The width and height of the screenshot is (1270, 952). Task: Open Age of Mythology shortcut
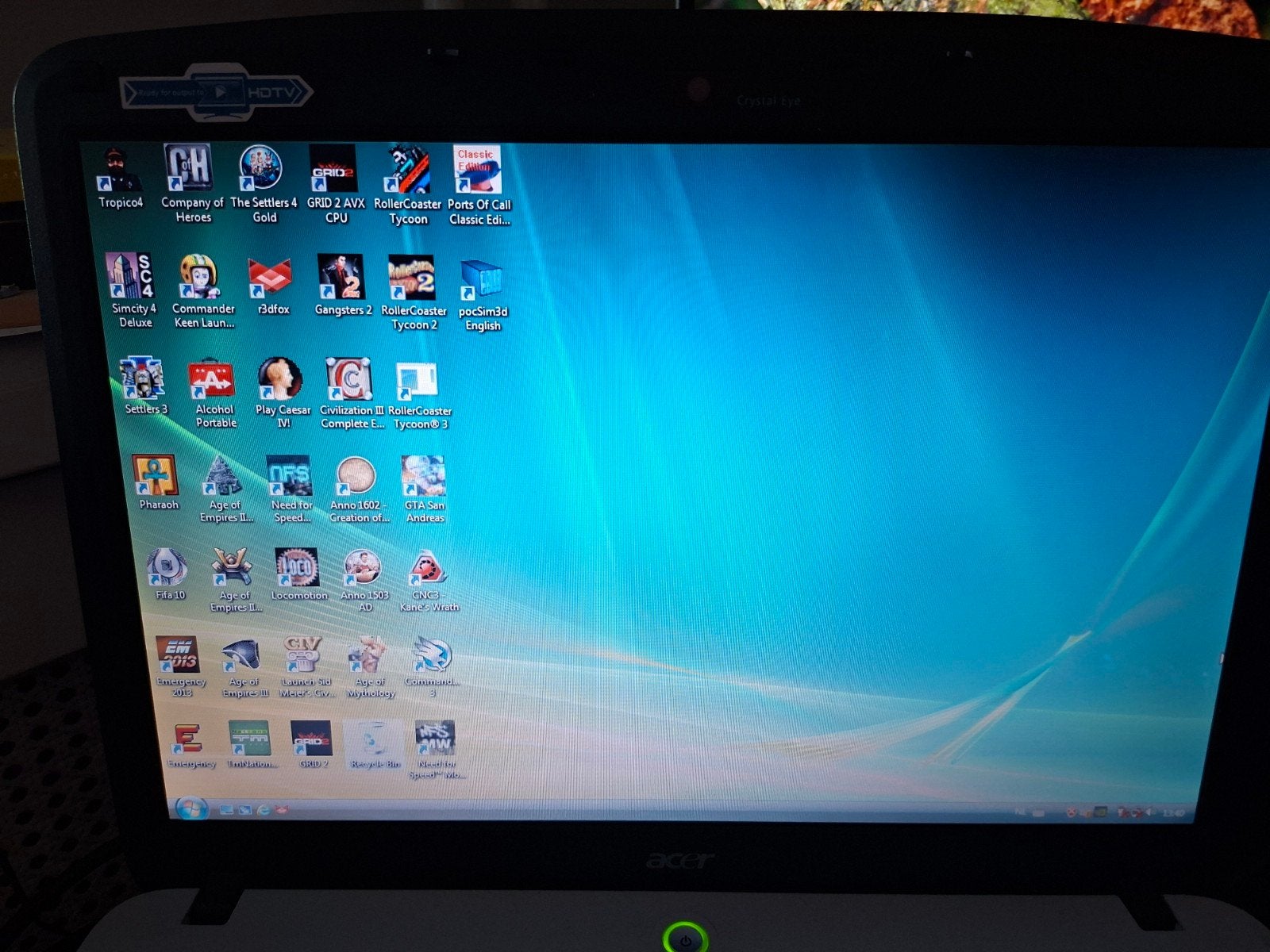point(369,667)
